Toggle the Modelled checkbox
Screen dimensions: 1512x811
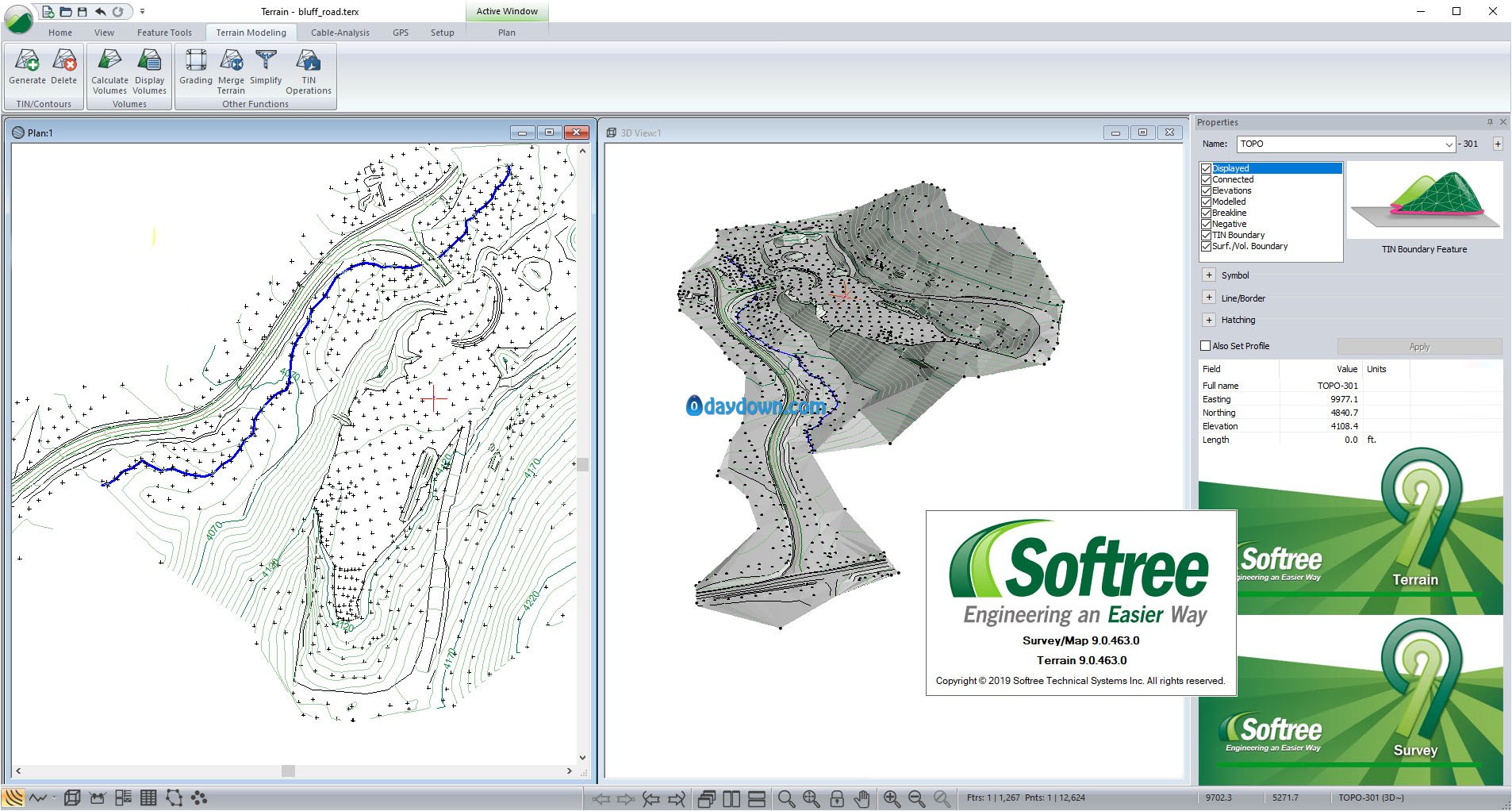[x=1206, y=202]
